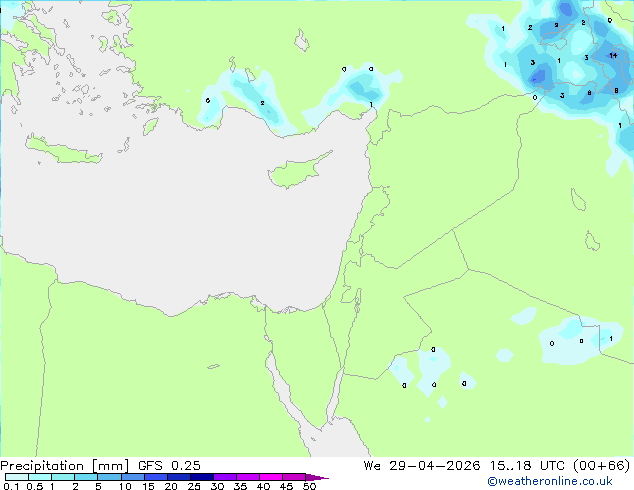Image resolution: width=634 pixels, height=490 pixels.
Task: Select the 2–5 mm legend color swatch
Action: pos(86,477)
